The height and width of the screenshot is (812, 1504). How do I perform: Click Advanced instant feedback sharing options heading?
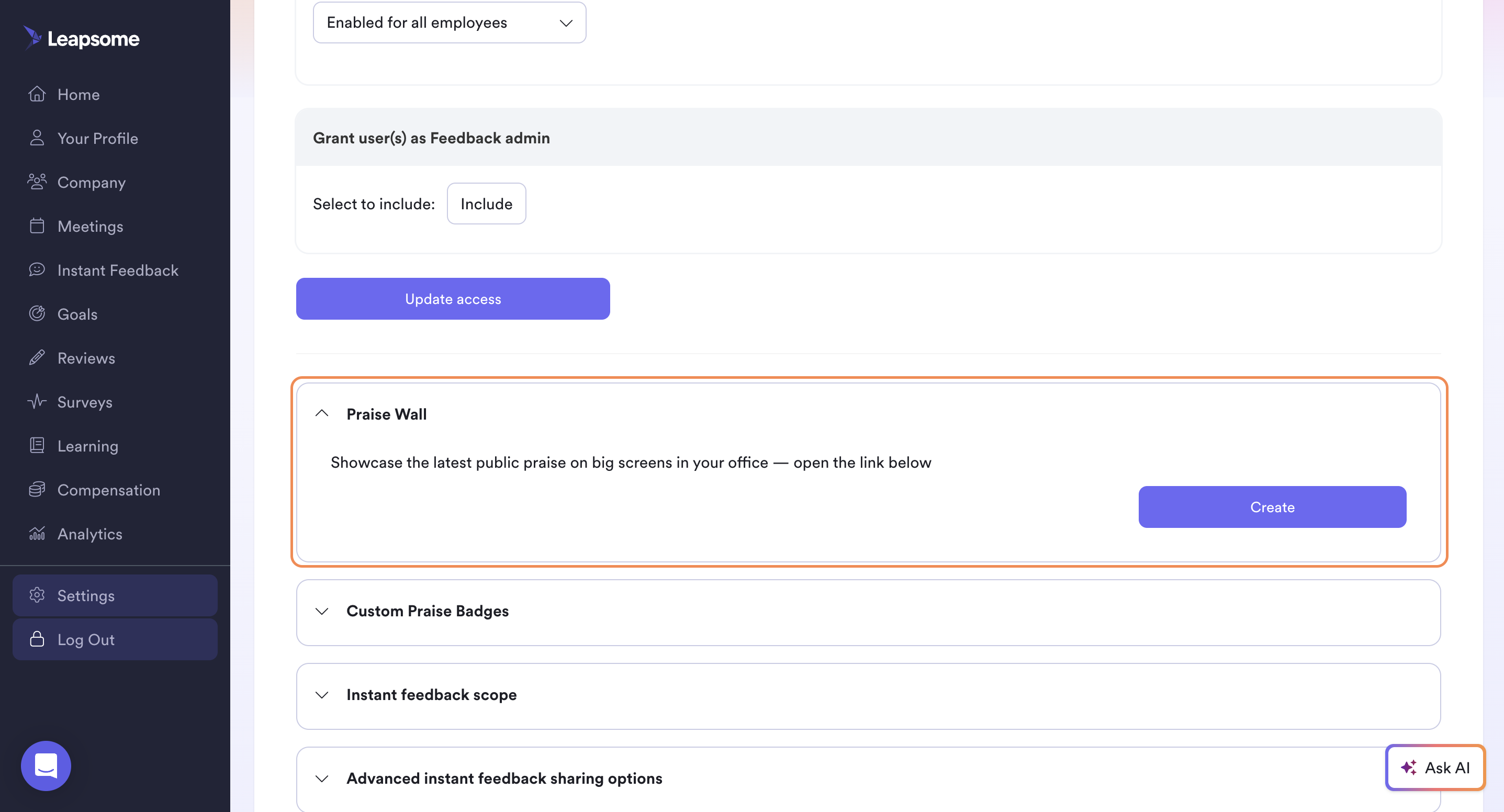point(504,778)
